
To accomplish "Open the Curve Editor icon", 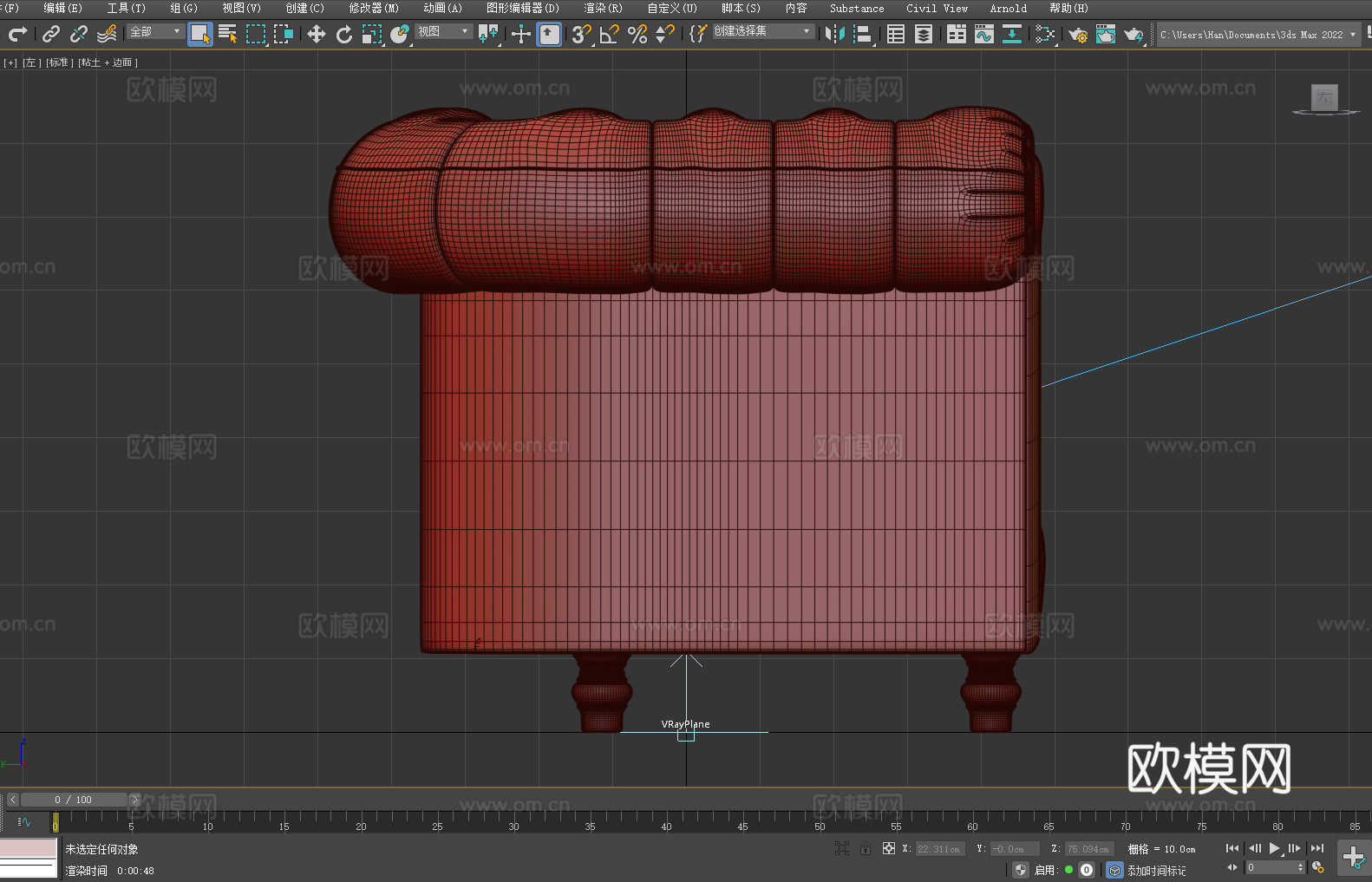I will (983, 34).
